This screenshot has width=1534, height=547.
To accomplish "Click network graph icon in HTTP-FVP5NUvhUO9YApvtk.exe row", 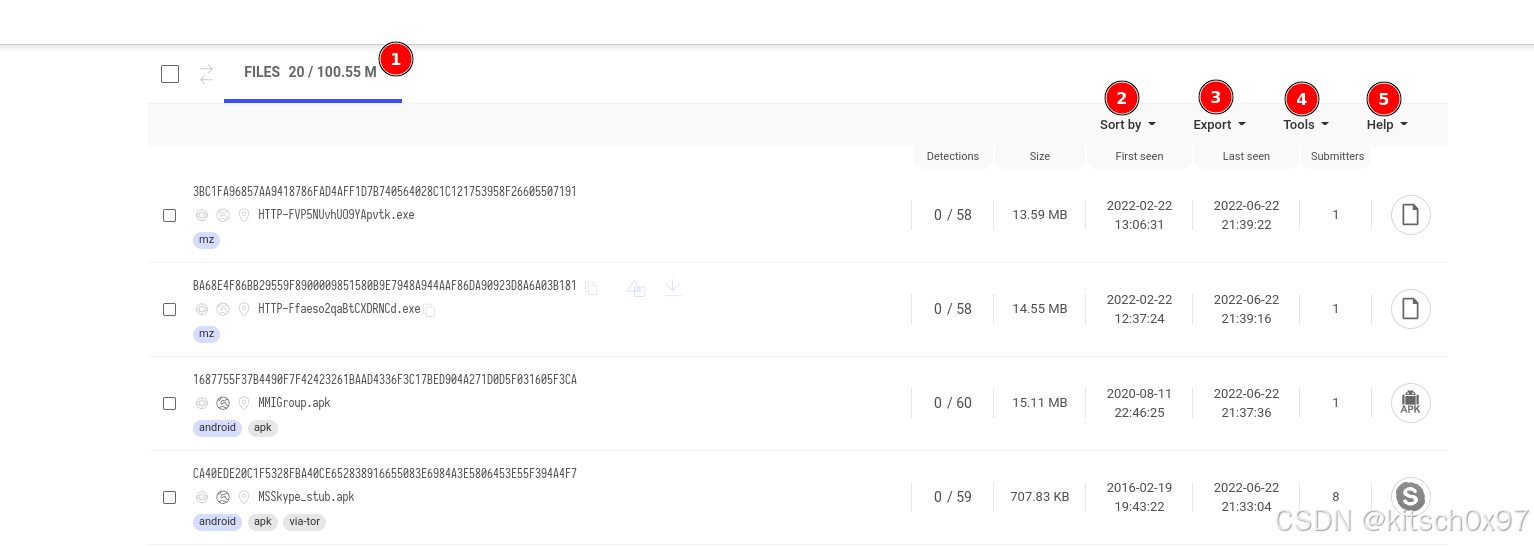I will point(223,215).
